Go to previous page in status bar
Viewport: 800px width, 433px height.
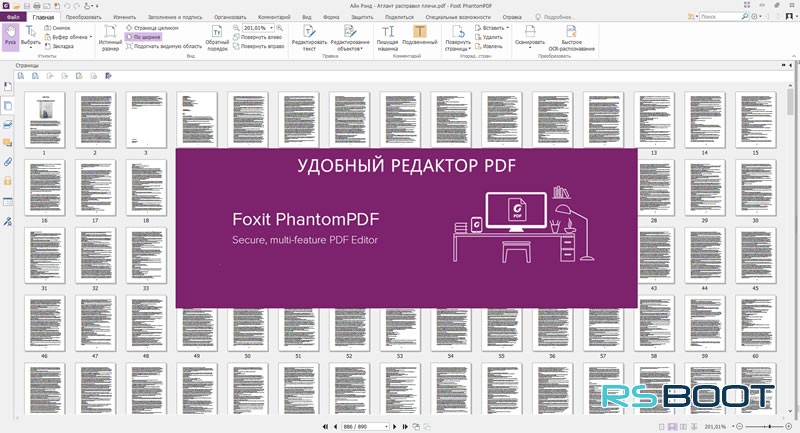point(335,426)
